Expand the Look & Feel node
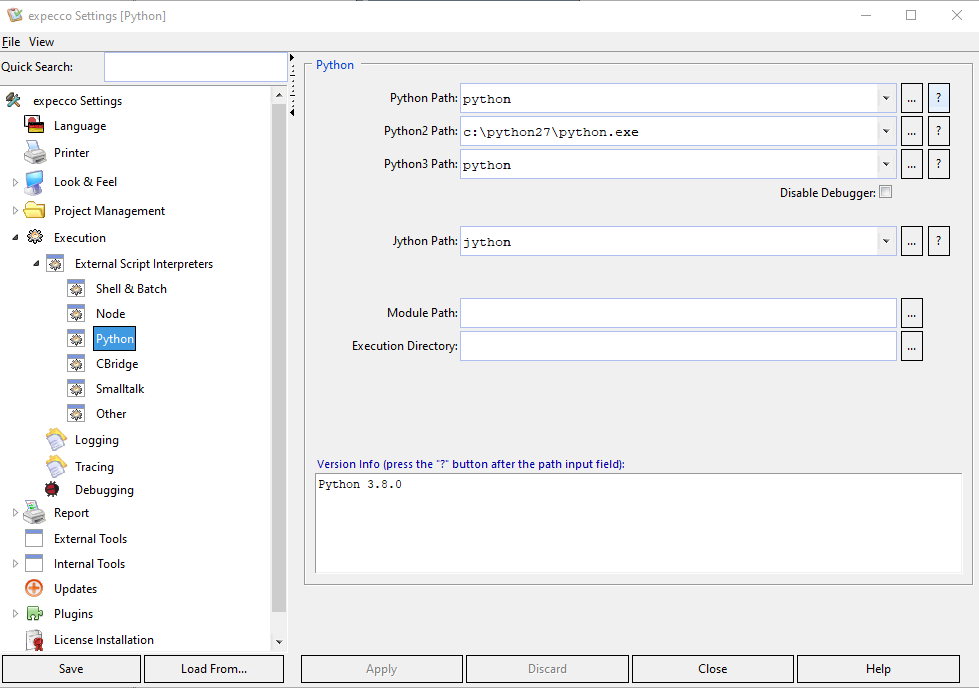Image resolution: width=979 pixels, height=688 pixels. (15, 182)
